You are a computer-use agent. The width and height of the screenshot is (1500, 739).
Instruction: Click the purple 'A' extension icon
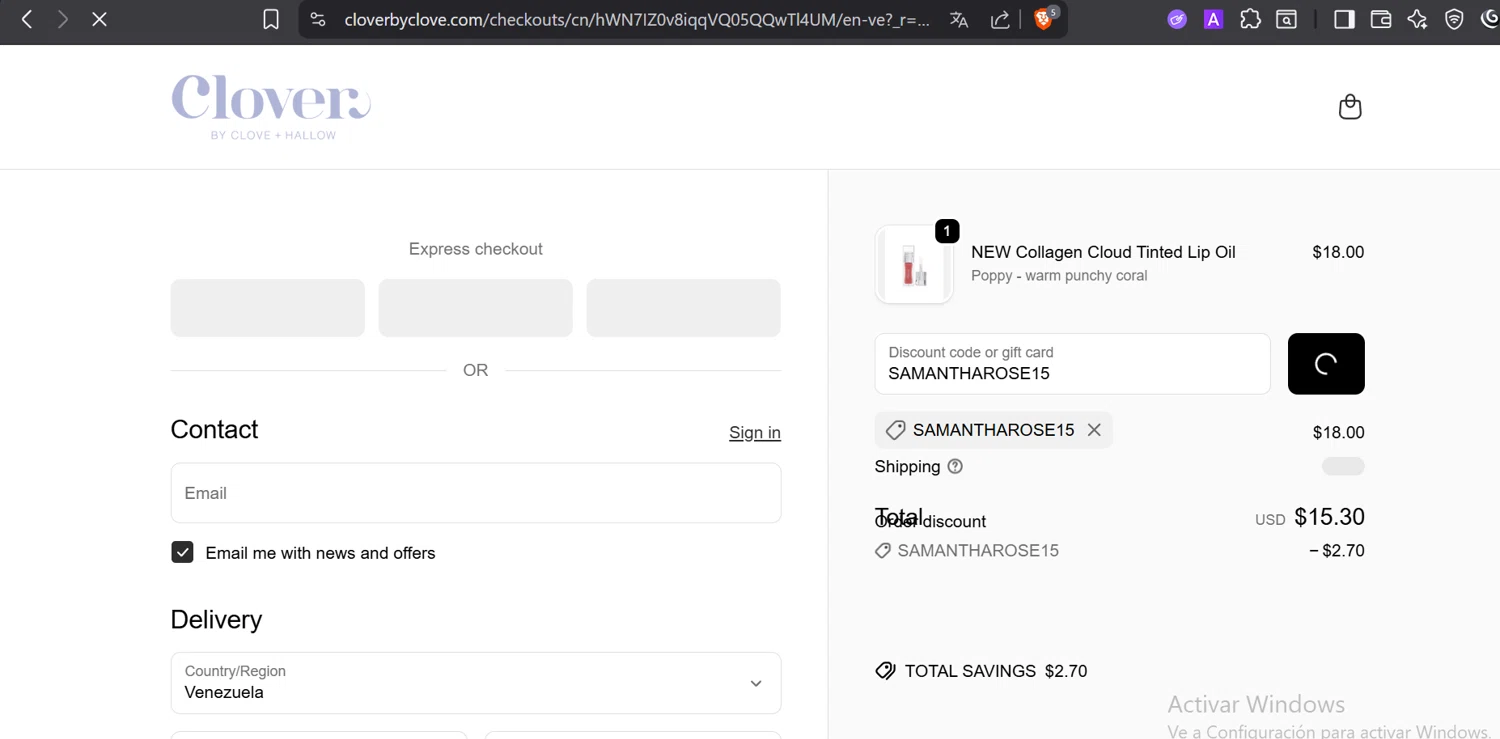(1213, 19)
